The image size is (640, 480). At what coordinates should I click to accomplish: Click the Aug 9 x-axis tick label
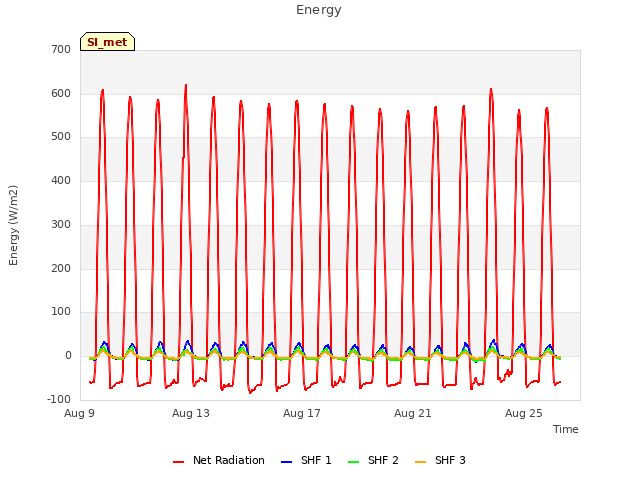click(79, 413)
